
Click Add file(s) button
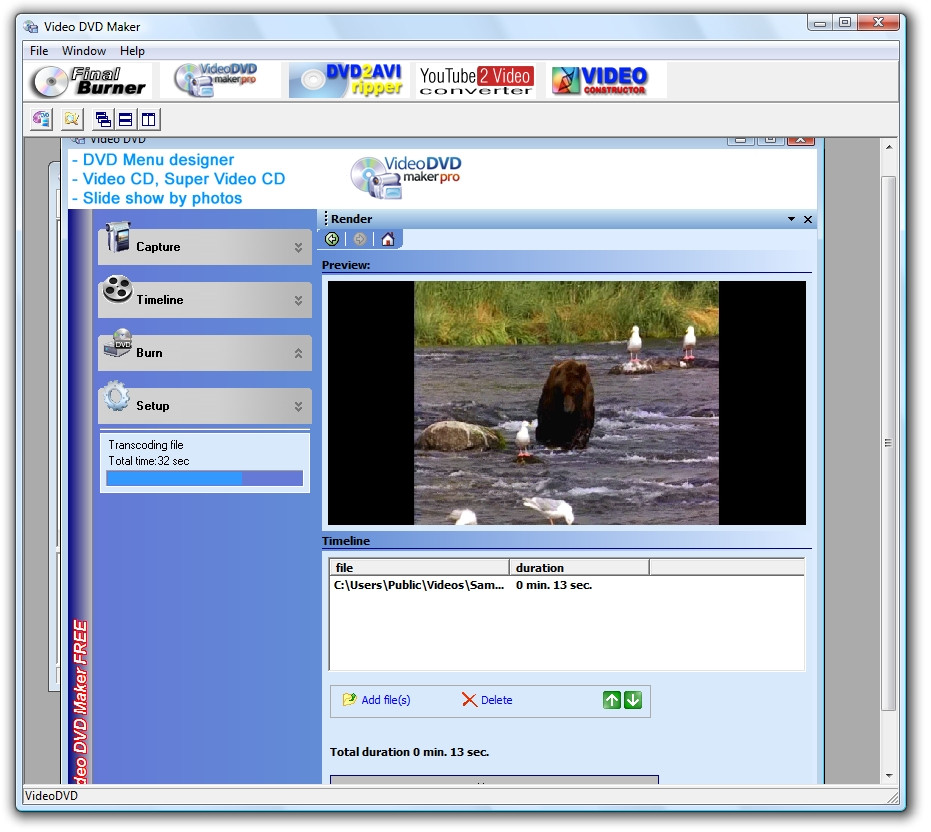coord(377,700)
